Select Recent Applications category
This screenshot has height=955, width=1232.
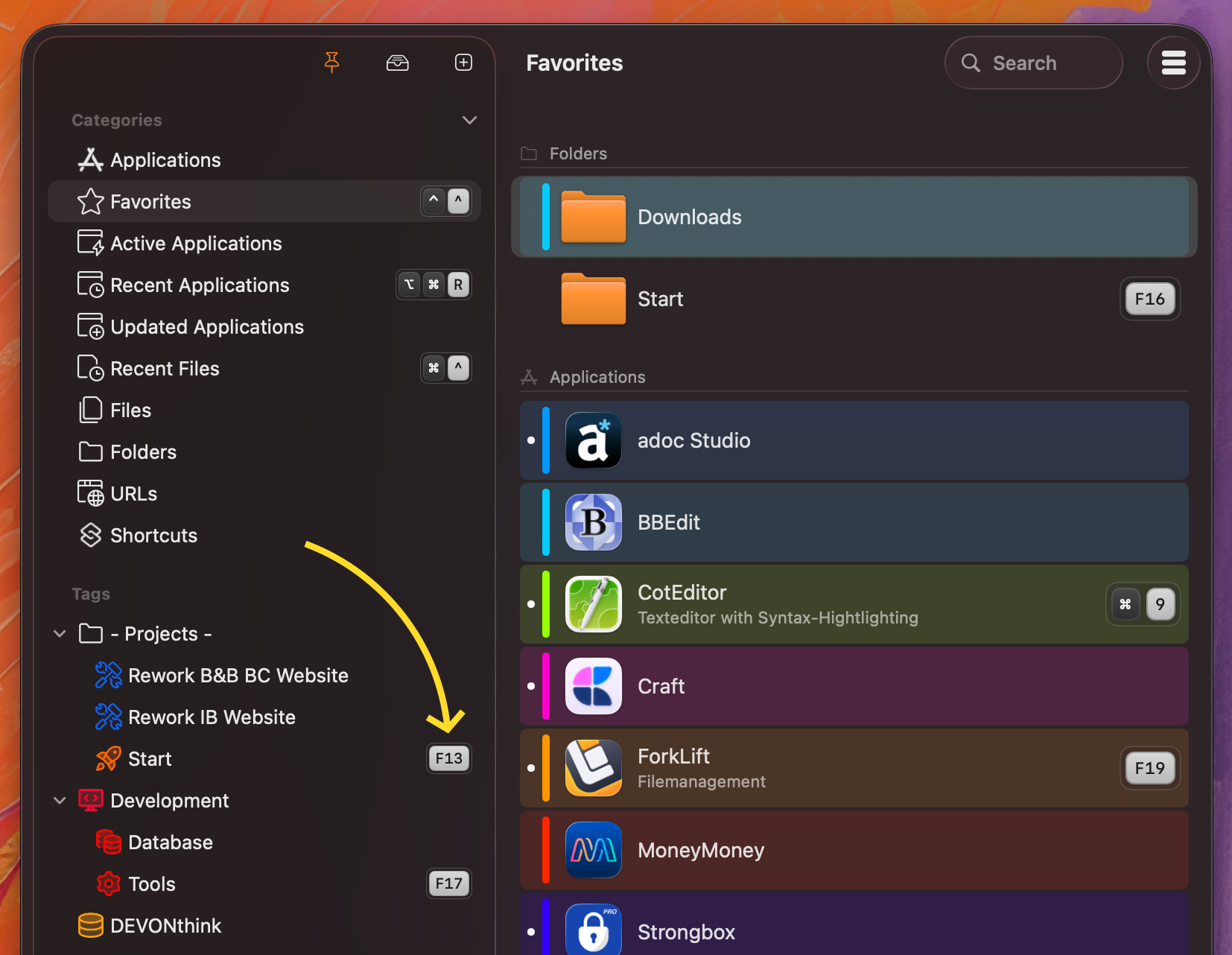[x=200, y=285]
